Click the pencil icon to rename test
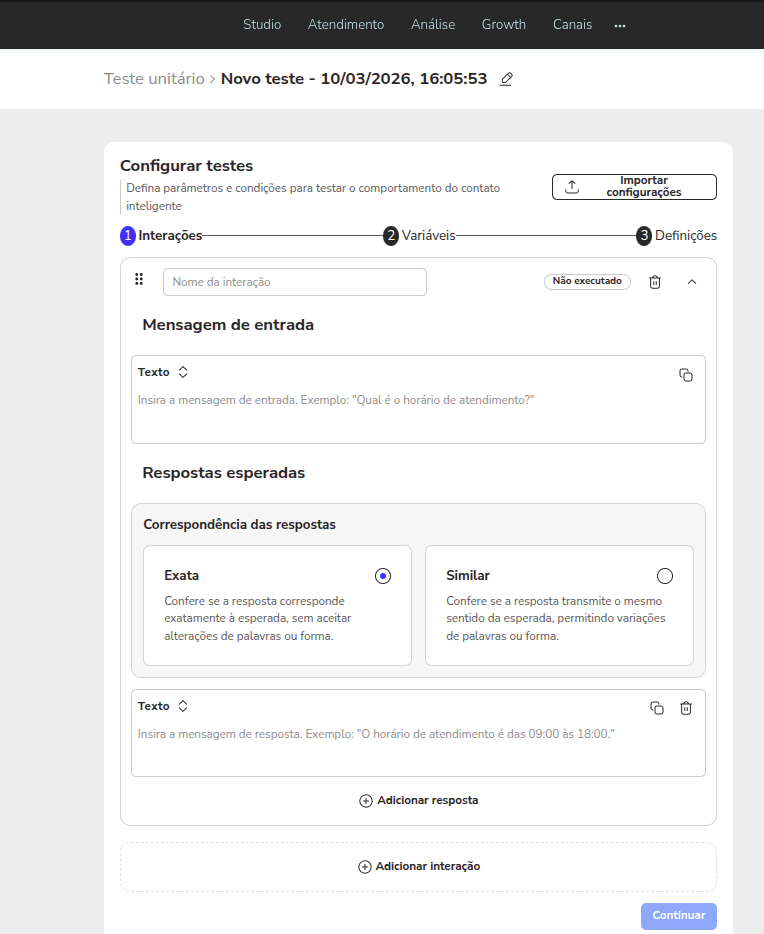This screenshot has height=934, width=764. coord(506,79)
